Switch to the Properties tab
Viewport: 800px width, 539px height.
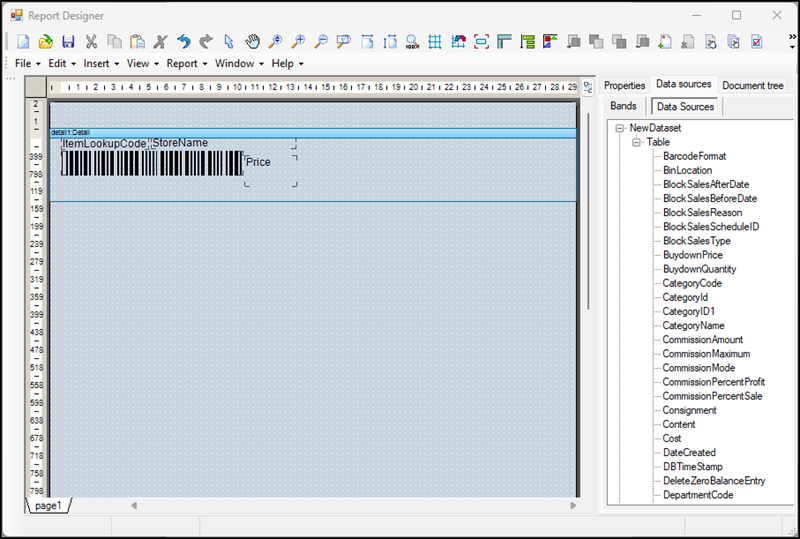click(624, 85)
